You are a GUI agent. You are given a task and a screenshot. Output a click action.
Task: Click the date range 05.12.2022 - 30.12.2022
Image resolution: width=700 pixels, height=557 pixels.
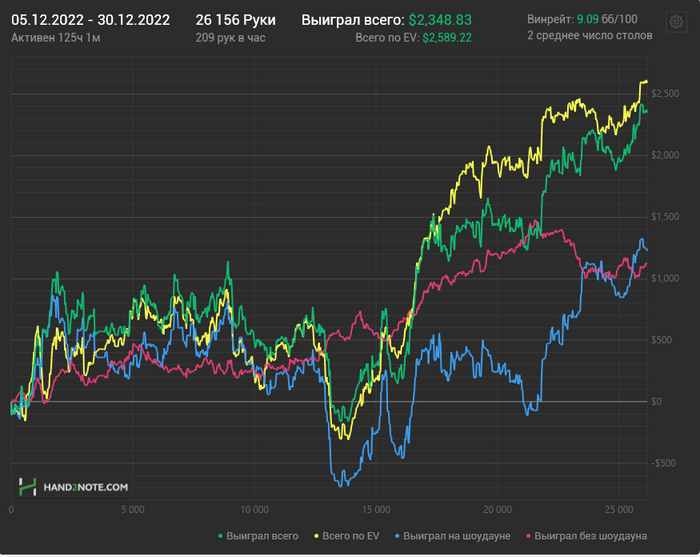(x=91, y=20)
